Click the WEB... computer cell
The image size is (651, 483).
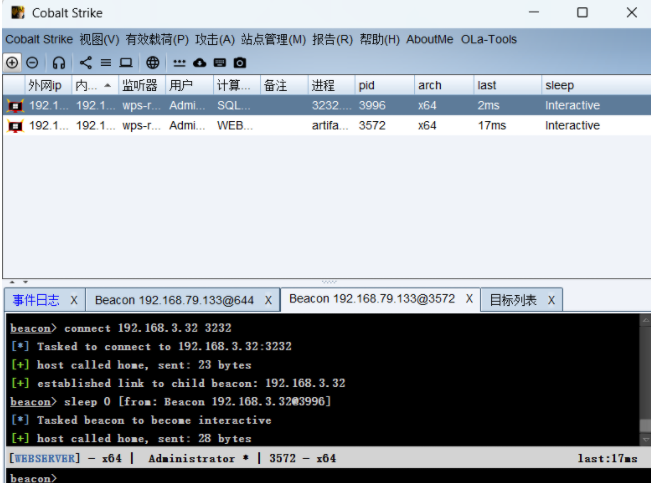[x=235, y=125]
